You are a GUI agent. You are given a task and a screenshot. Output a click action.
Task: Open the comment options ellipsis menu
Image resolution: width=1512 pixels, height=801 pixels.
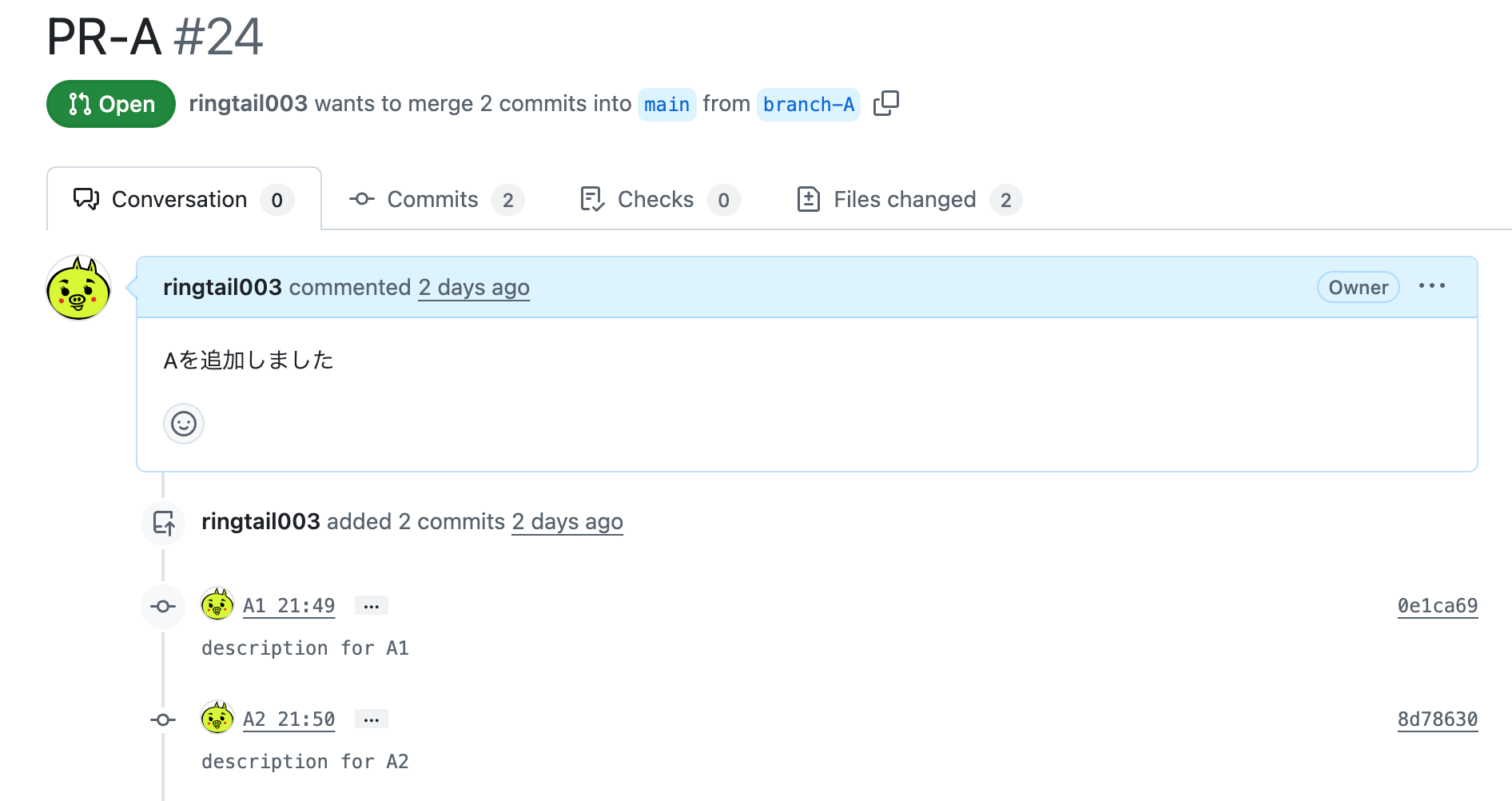[x=1431, y=286]
